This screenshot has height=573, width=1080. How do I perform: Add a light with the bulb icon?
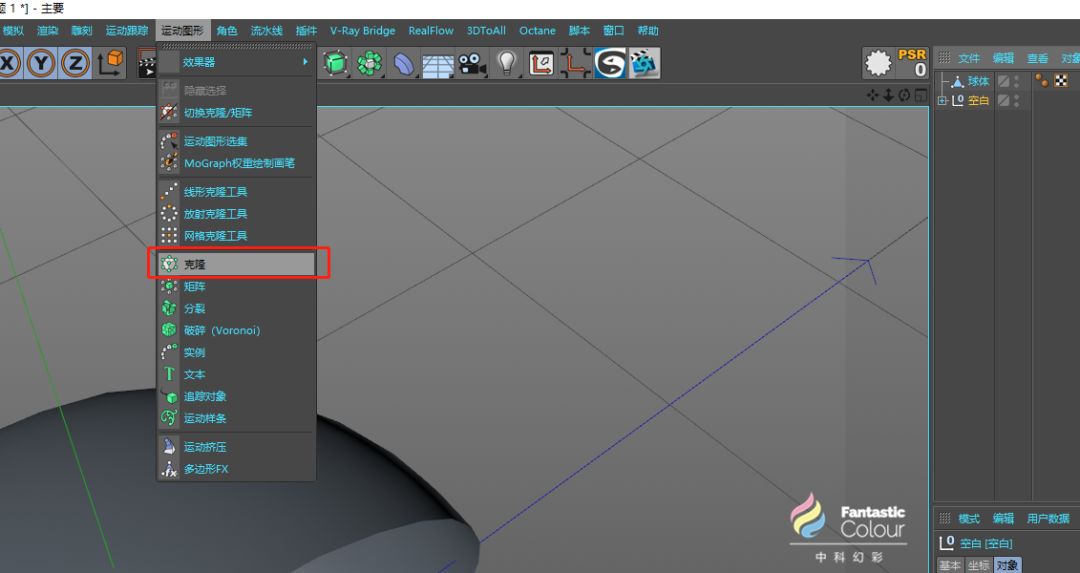(507, 63)
